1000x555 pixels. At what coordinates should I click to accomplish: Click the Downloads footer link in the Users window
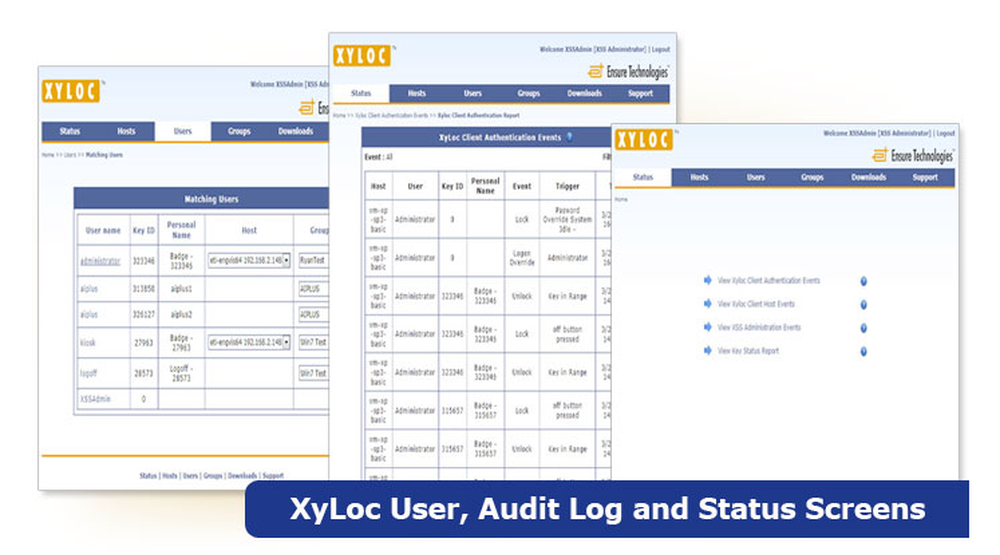[x=242, y=475]
